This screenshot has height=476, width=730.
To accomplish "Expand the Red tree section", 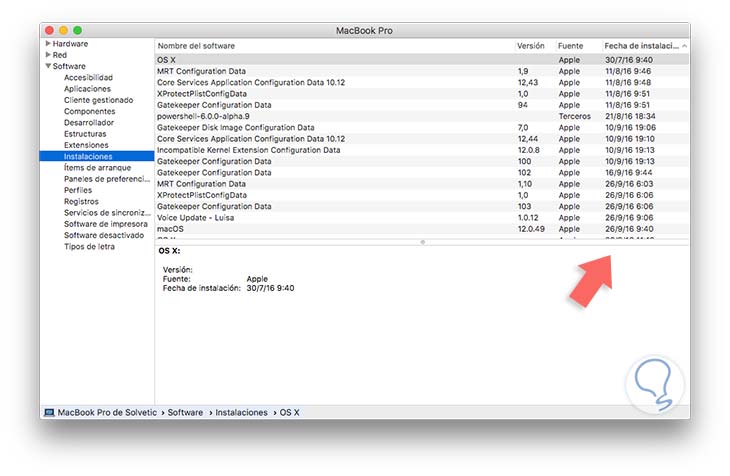I will [48, 54].
